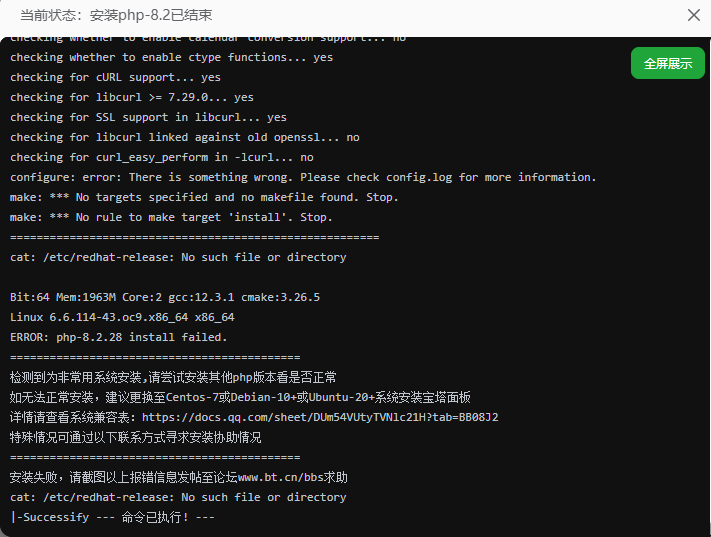
Task: Close the PHP install log dialog
Action: [x=693, y=15]
